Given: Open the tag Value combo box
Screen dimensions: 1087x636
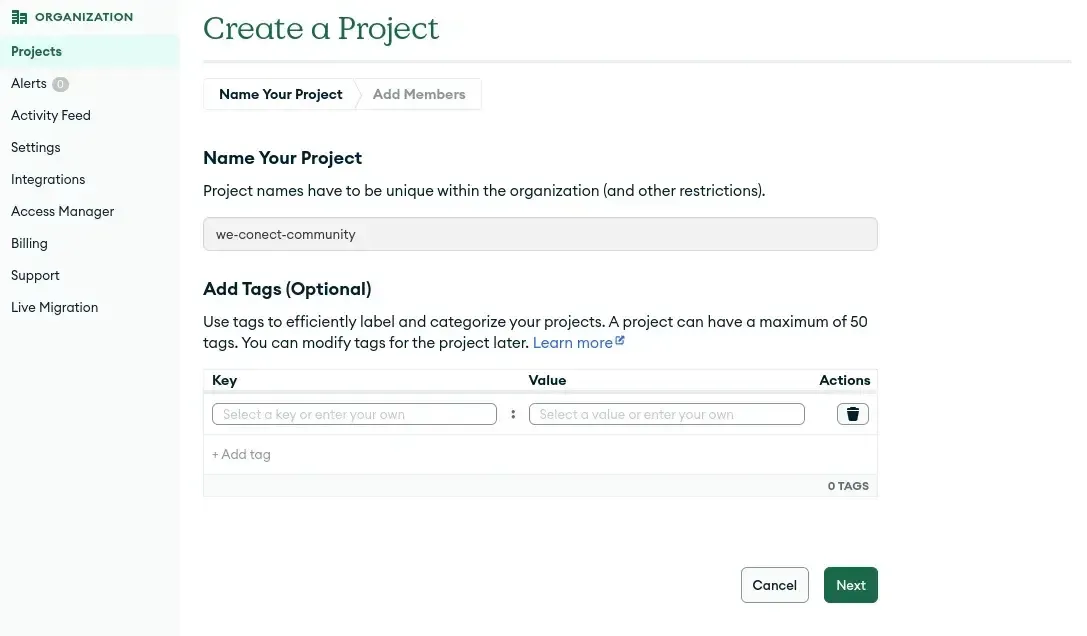Looking at the screenshot, I should pos(666,414).
